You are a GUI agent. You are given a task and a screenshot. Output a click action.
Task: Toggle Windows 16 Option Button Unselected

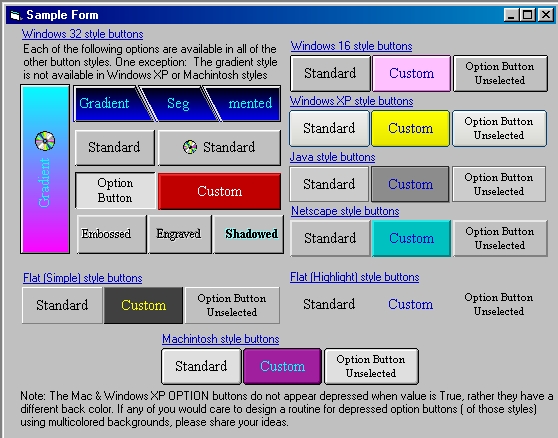click(x=500, y=73)
